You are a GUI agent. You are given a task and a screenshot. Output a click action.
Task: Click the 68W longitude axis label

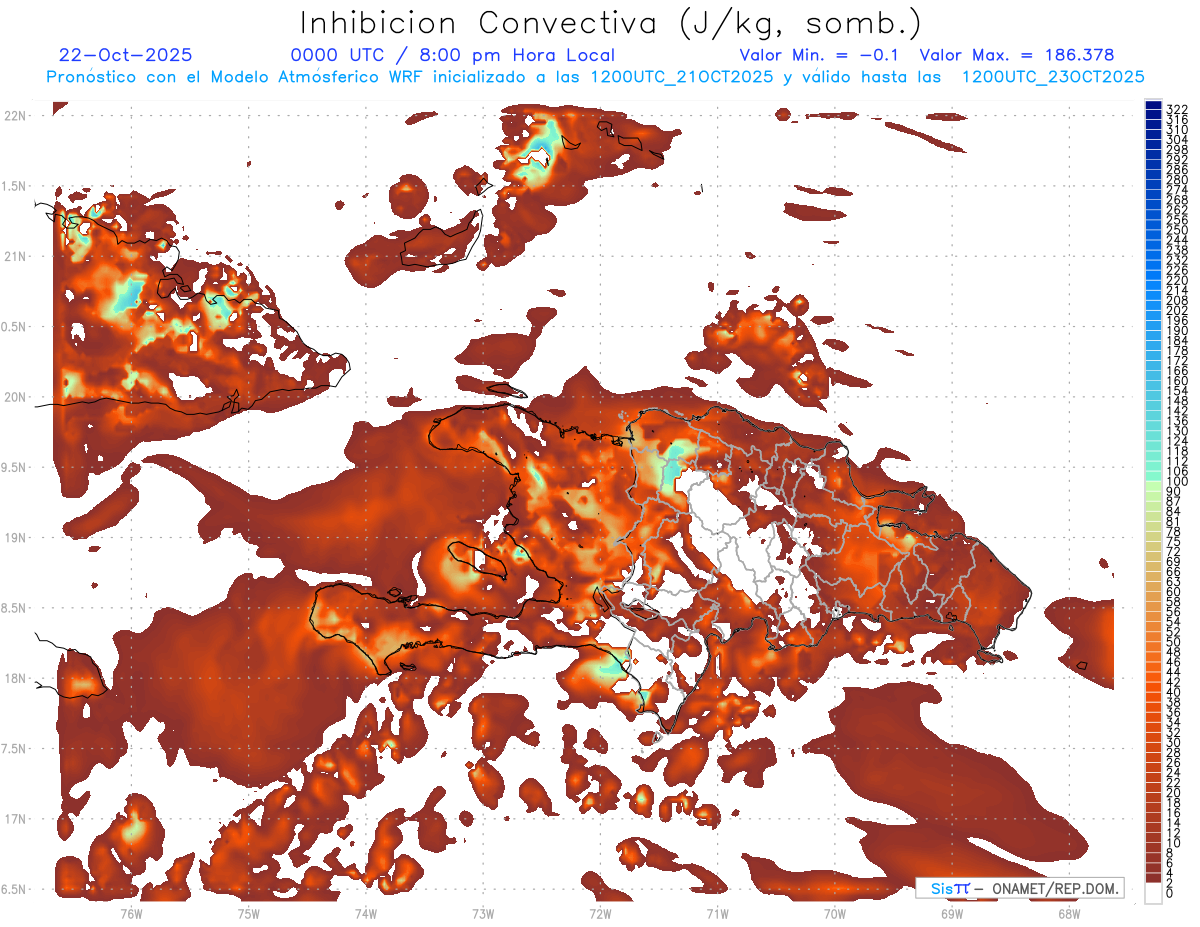1069,913
